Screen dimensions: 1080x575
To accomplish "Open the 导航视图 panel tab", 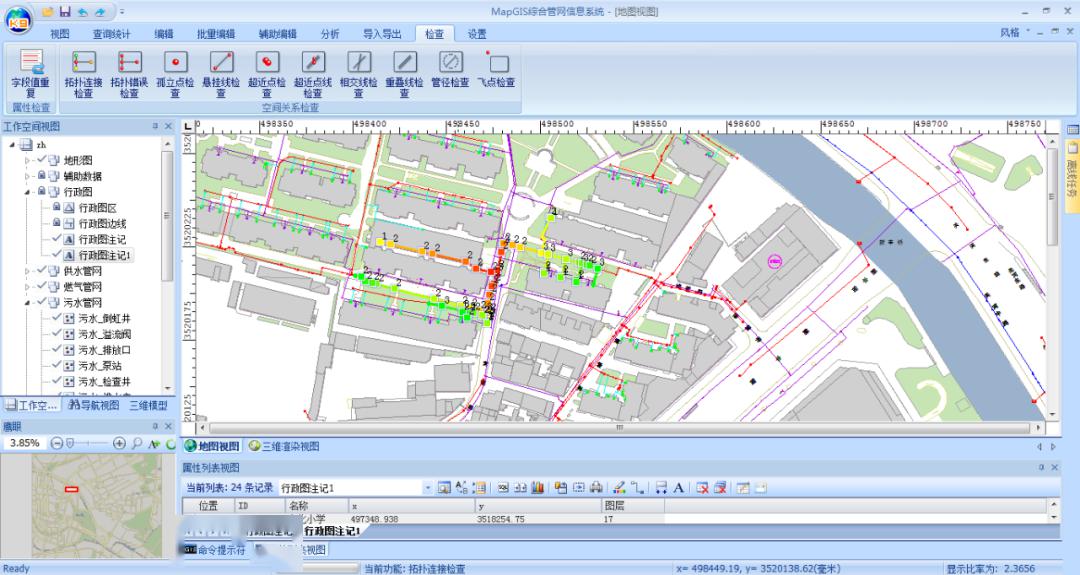I will pyautogui.click(x=95, y=405).
